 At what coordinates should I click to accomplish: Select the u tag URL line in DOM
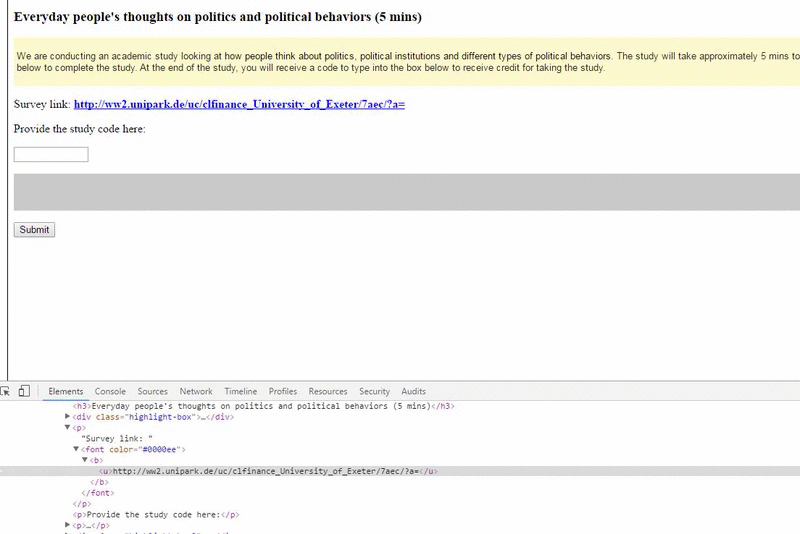268,471
